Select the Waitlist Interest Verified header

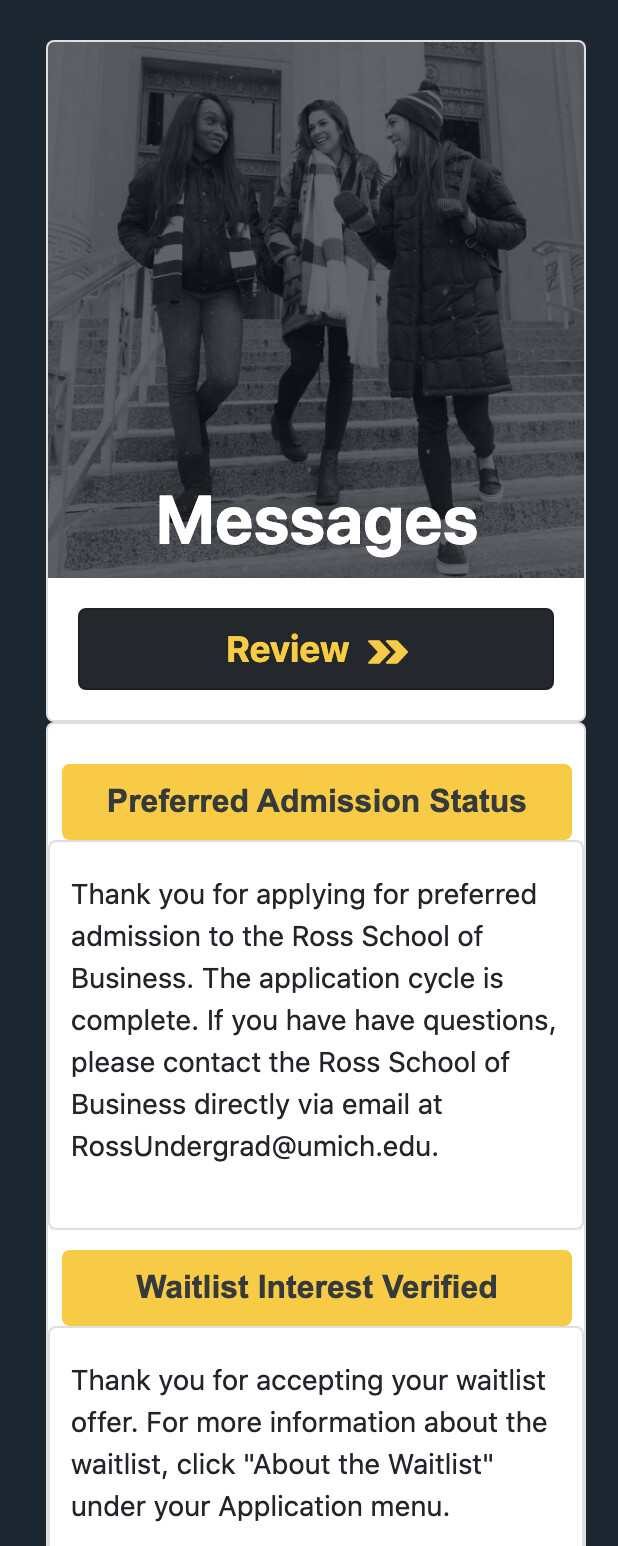(316, 1287)
